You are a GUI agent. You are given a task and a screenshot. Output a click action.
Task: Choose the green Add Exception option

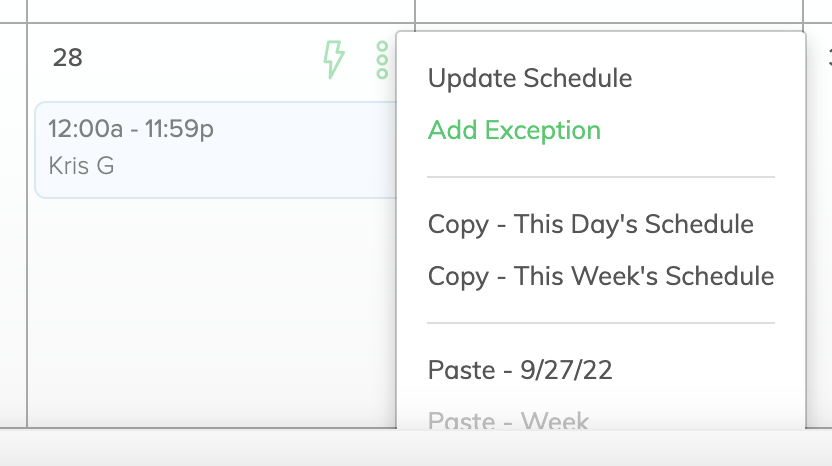click(514, 130)
